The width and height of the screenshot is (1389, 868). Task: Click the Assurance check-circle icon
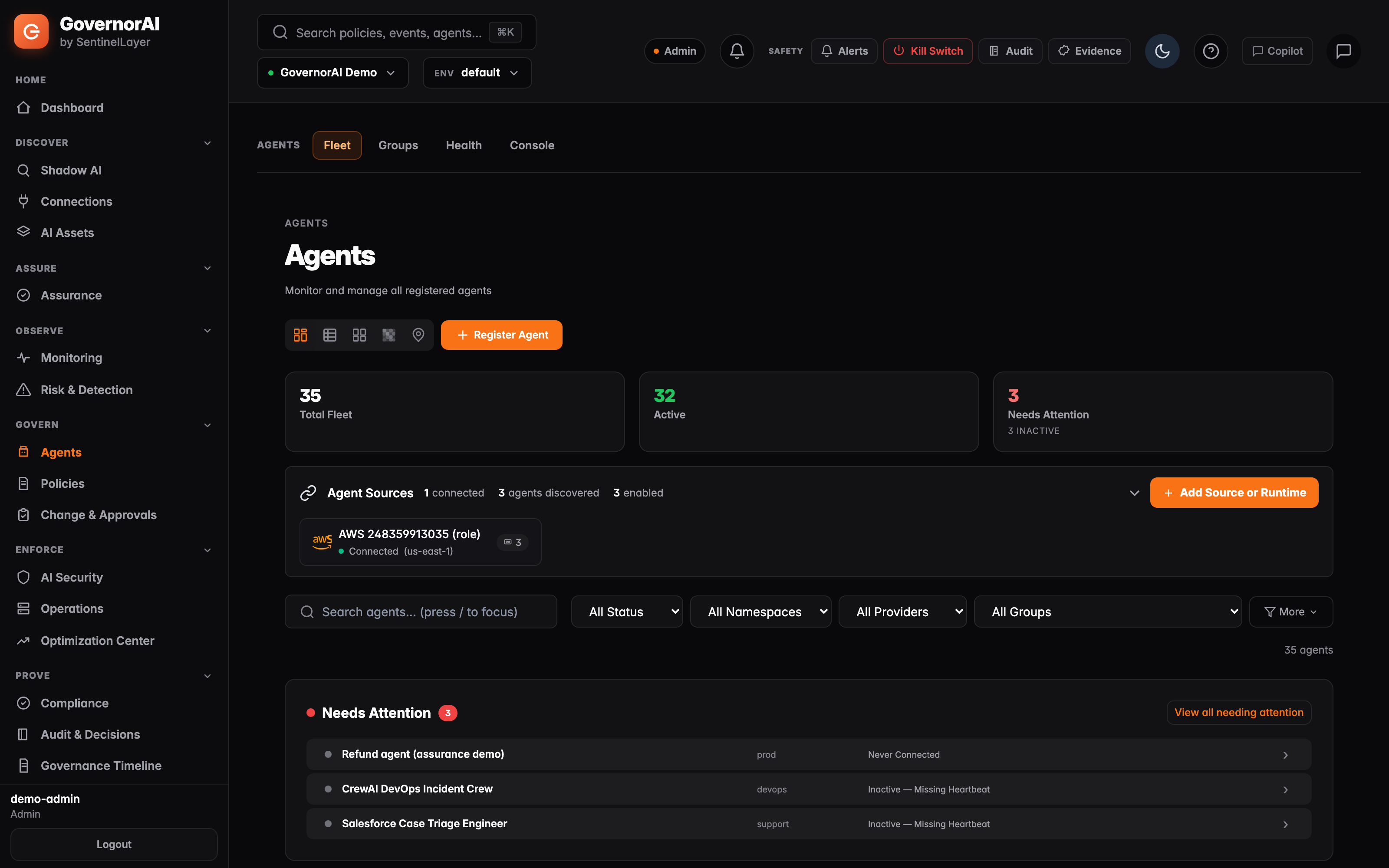pos(23,295)
